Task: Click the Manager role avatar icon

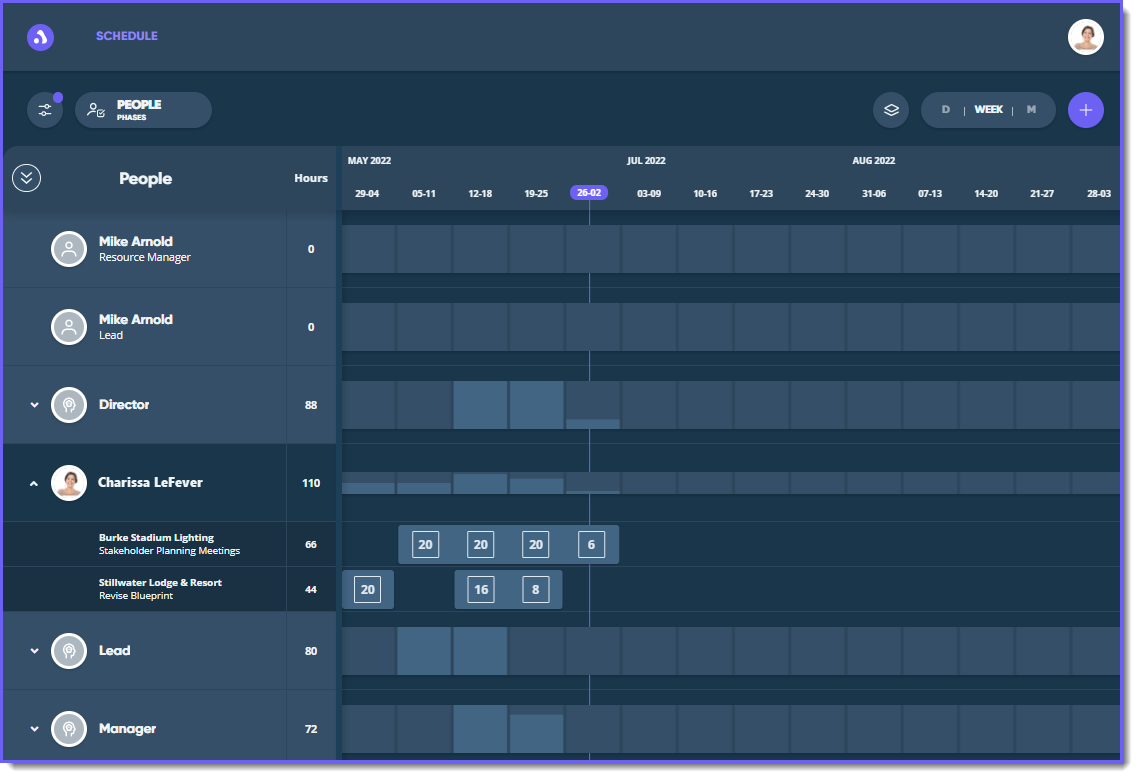Action: pyautogui.click(x=69, y=729)
